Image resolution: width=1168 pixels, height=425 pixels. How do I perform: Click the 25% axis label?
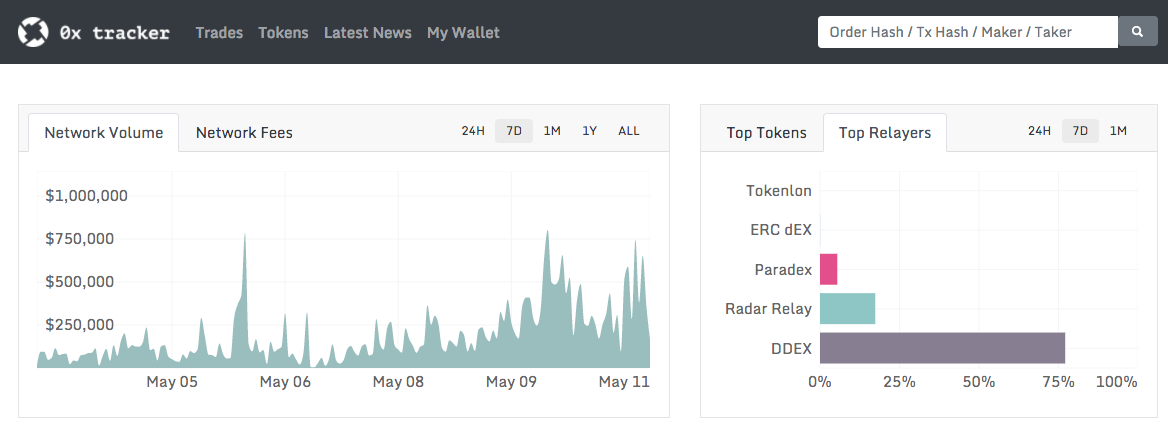[899, 382]
